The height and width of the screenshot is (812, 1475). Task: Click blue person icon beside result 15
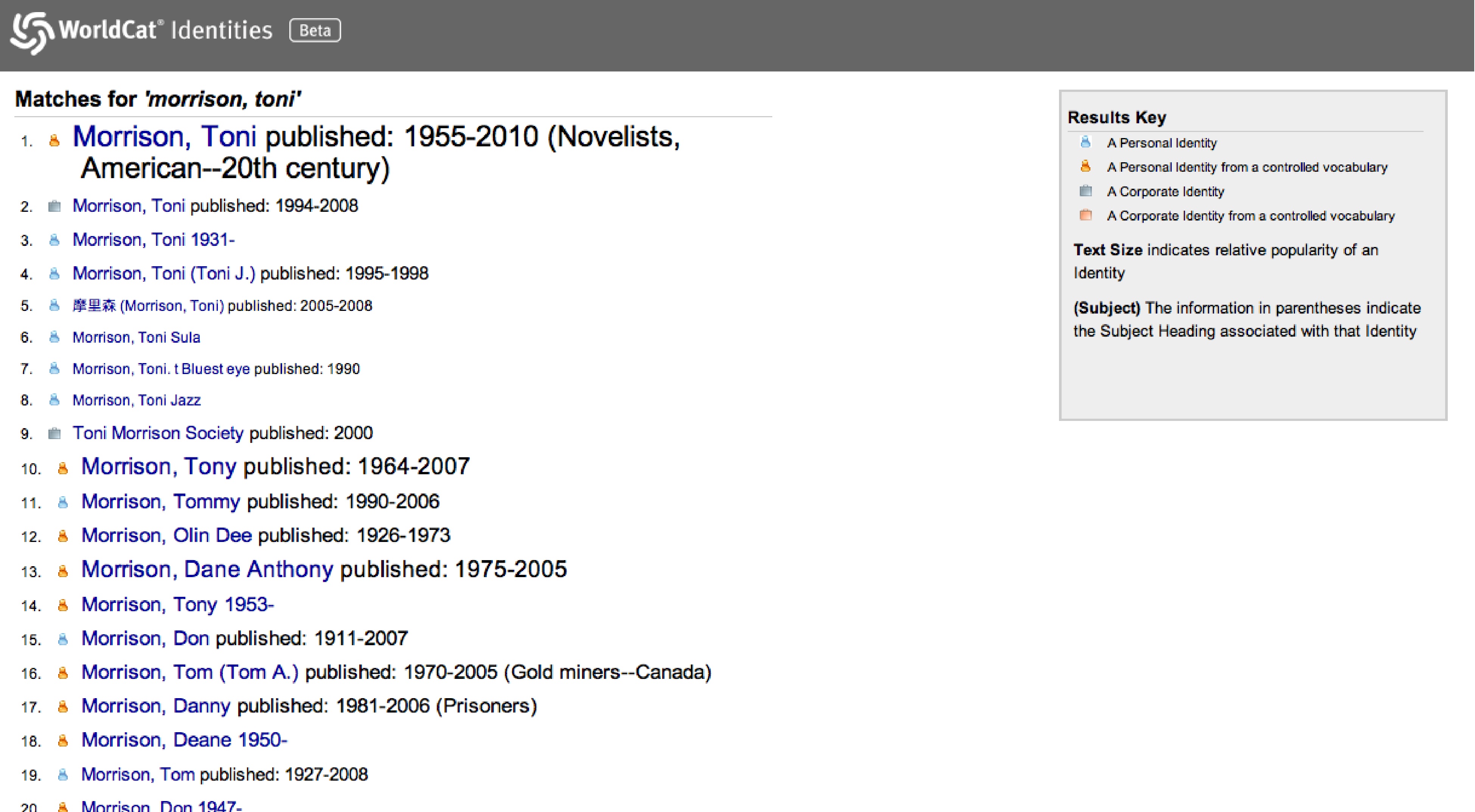click(x=63, y=639)
